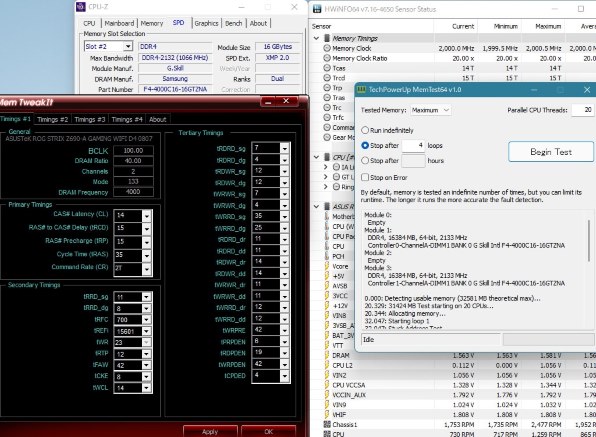Open the Command Rate (CR) dropdown
Screen dimensions: 596x437
coord(147,269)
